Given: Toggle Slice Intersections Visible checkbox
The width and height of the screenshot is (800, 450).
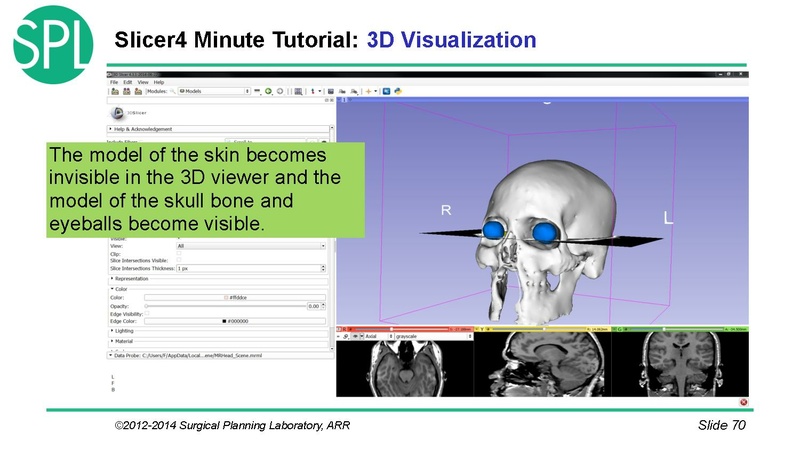Looking at the screenshot, I should (x=179, y=260).
